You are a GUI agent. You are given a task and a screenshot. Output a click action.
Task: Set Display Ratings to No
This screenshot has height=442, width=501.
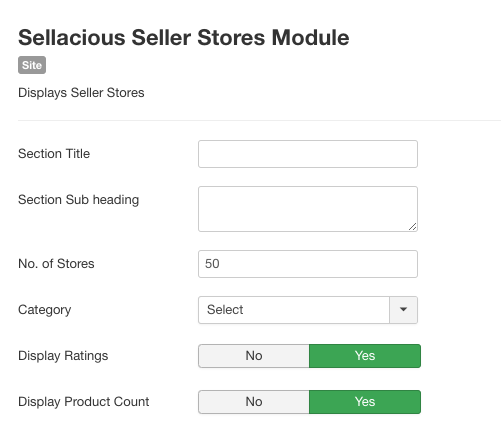point(254,356)
